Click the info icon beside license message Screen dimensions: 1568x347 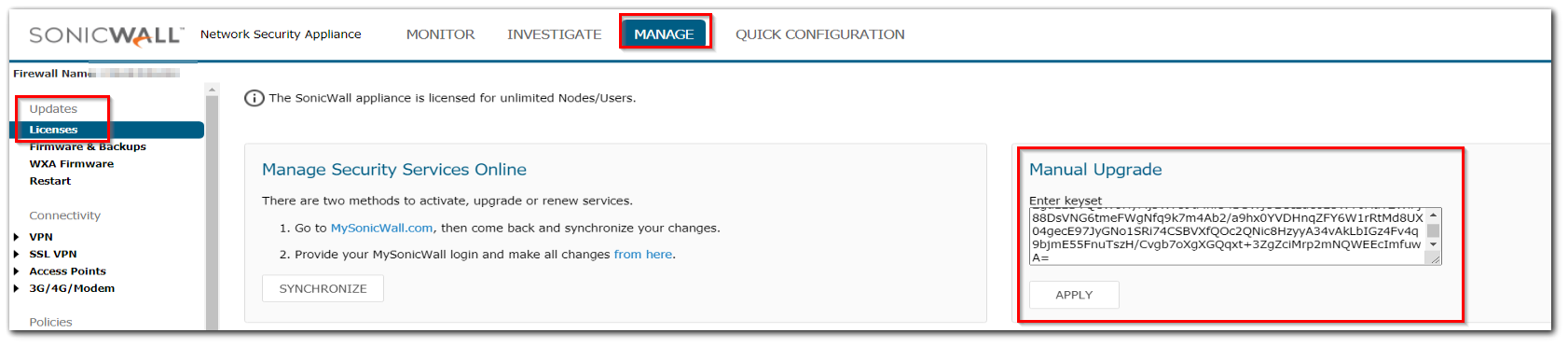pyautogui.click(x=254, y=98)
